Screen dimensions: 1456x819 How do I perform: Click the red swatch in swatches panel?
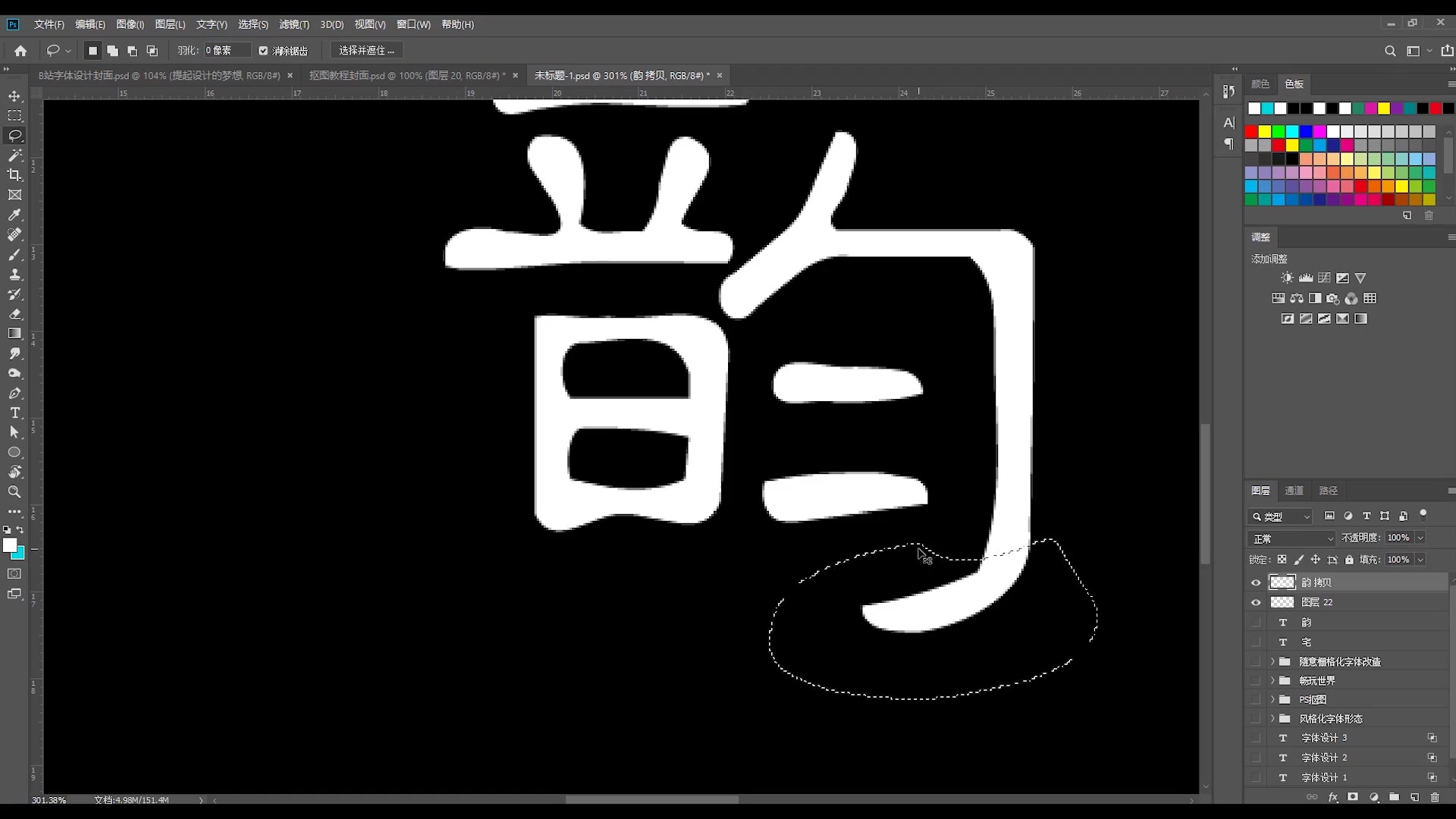click(1251, 132)
